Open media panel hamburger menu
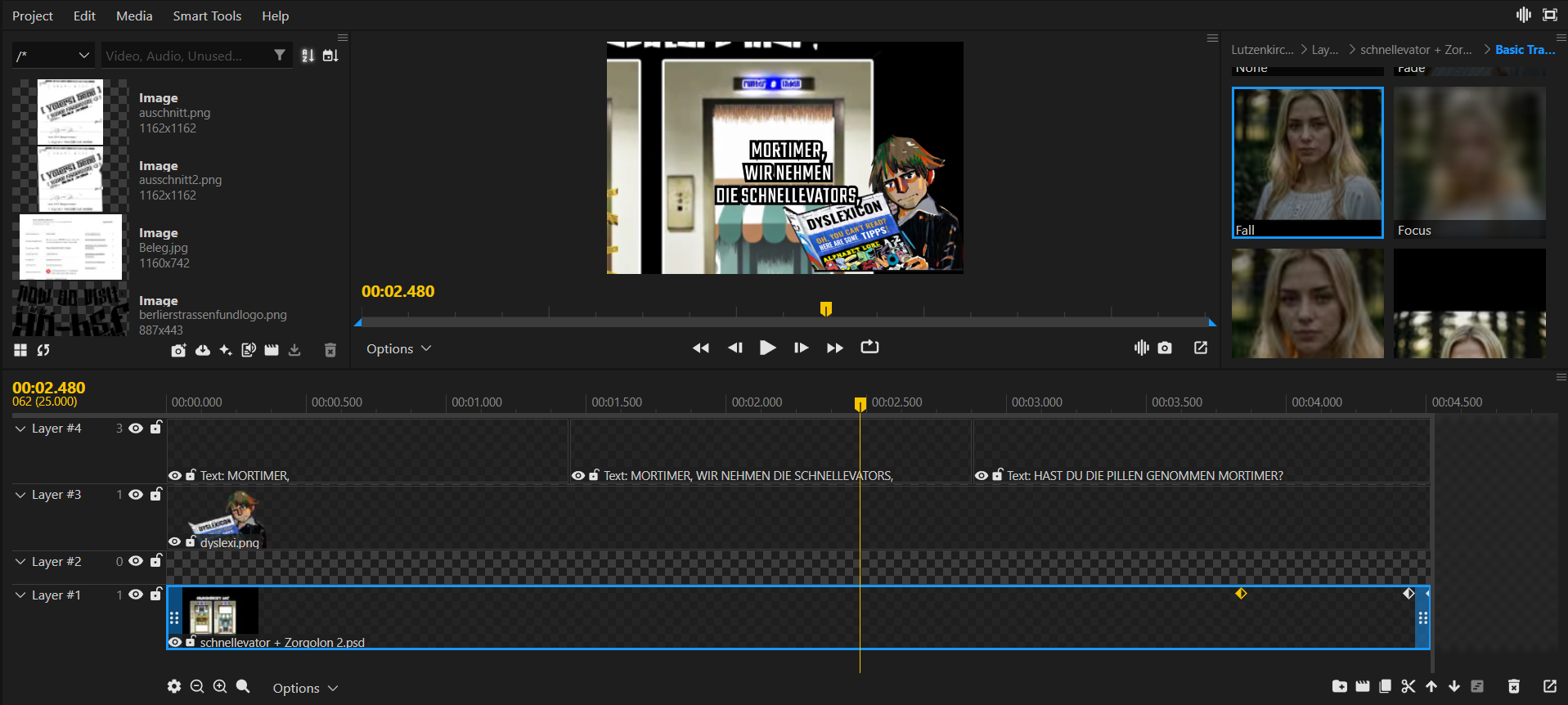This screenshot has height=705, width=1568. pos(343,38)
